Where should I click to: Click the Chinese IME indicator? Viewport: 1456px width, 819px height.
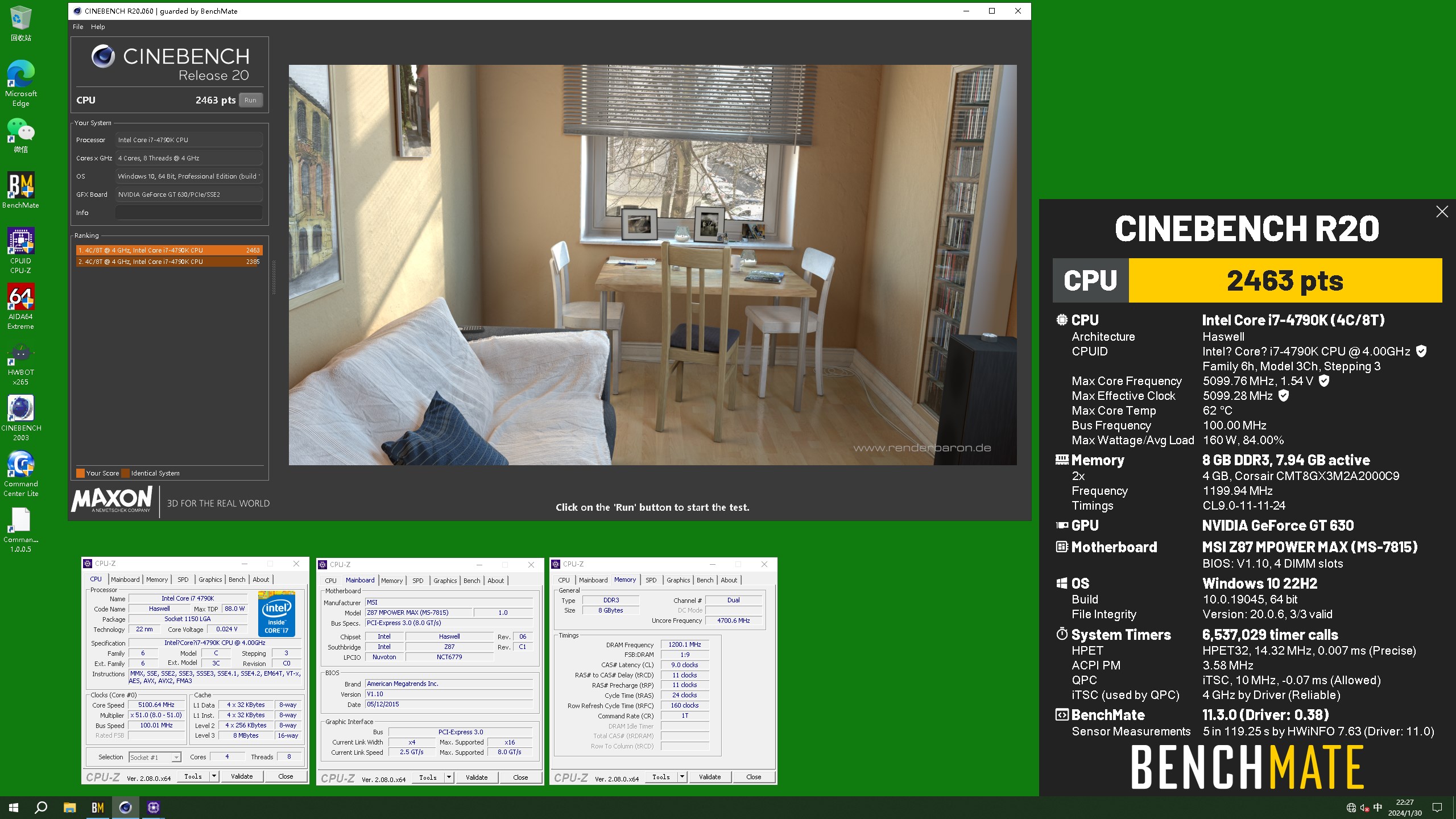pos(1378,808)
